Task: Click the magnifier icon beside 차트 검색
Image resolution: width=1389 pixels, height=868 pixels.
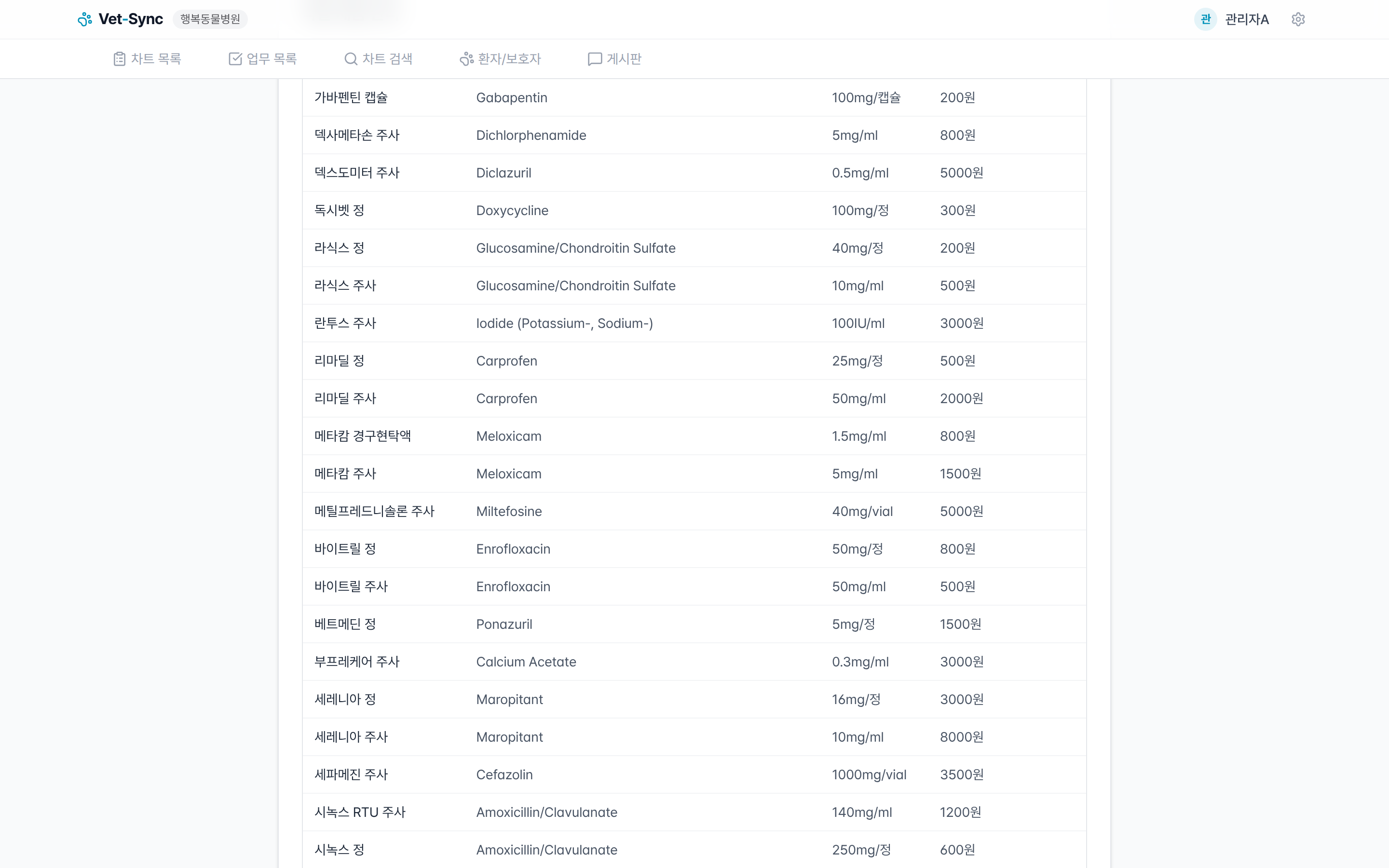Action: coord(351,59)
